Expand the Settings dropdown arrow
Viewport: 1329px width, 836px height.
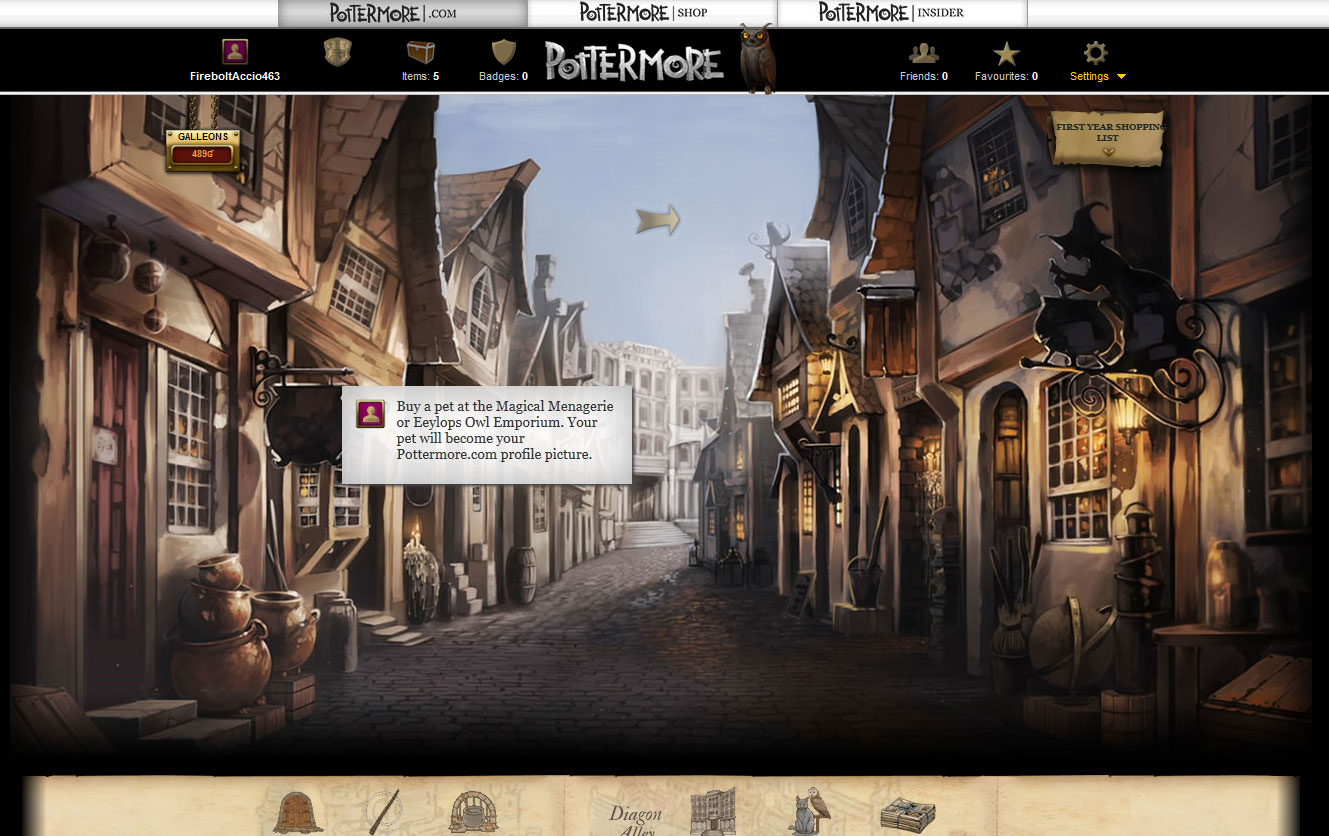tap(1121, 77)
